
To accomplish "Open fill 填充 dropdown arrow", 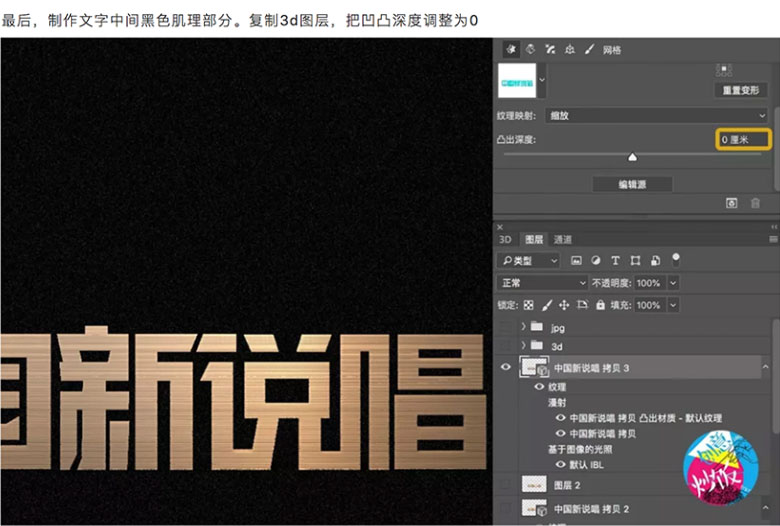I will (673, 305).
